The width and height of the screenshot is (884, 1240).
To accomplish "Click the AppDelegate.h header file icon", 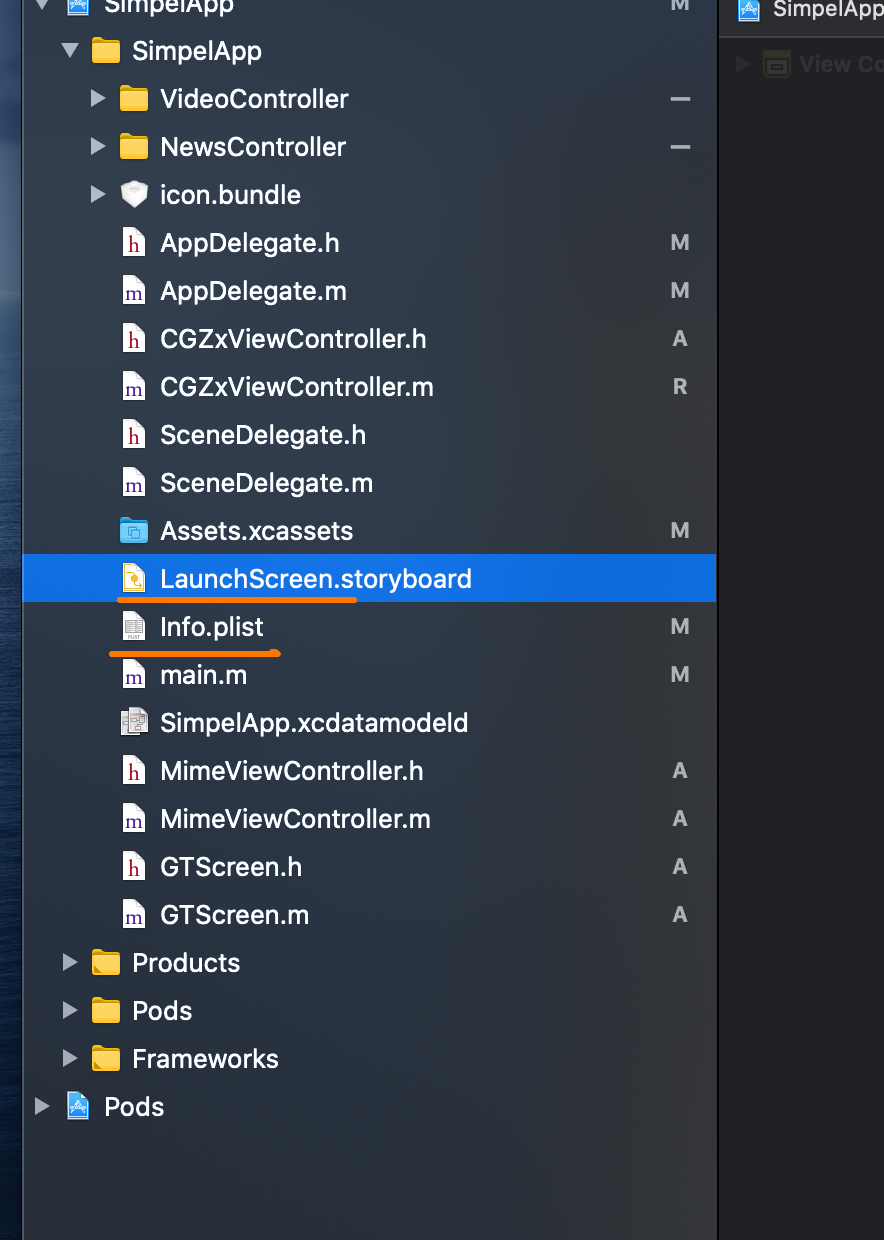I will pos(133,243).
